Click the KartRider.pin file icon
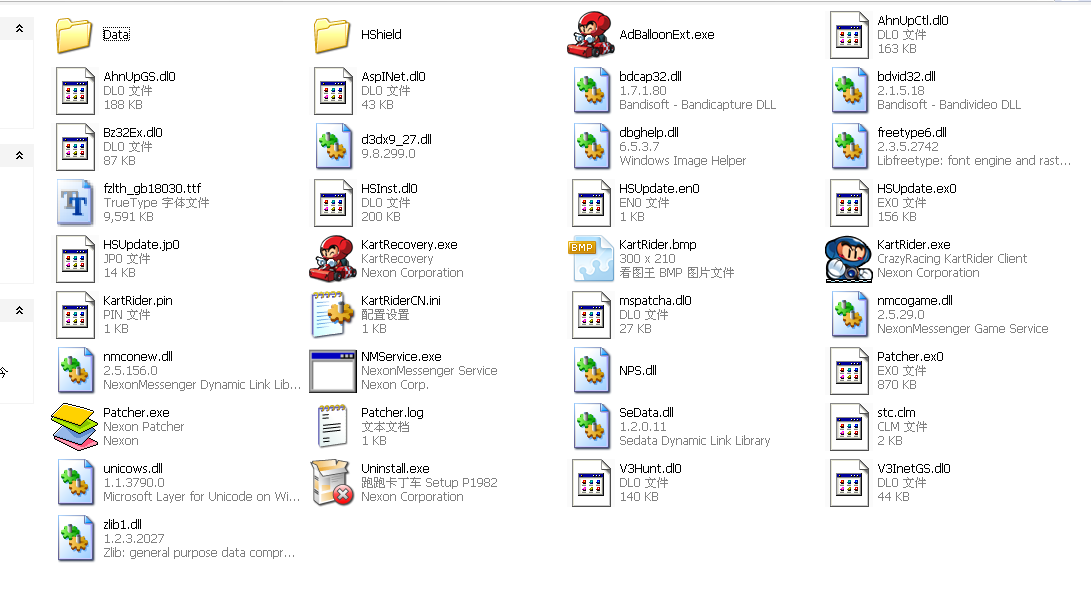The height and width of the screenshot is (609, 1091). [75, 315]
